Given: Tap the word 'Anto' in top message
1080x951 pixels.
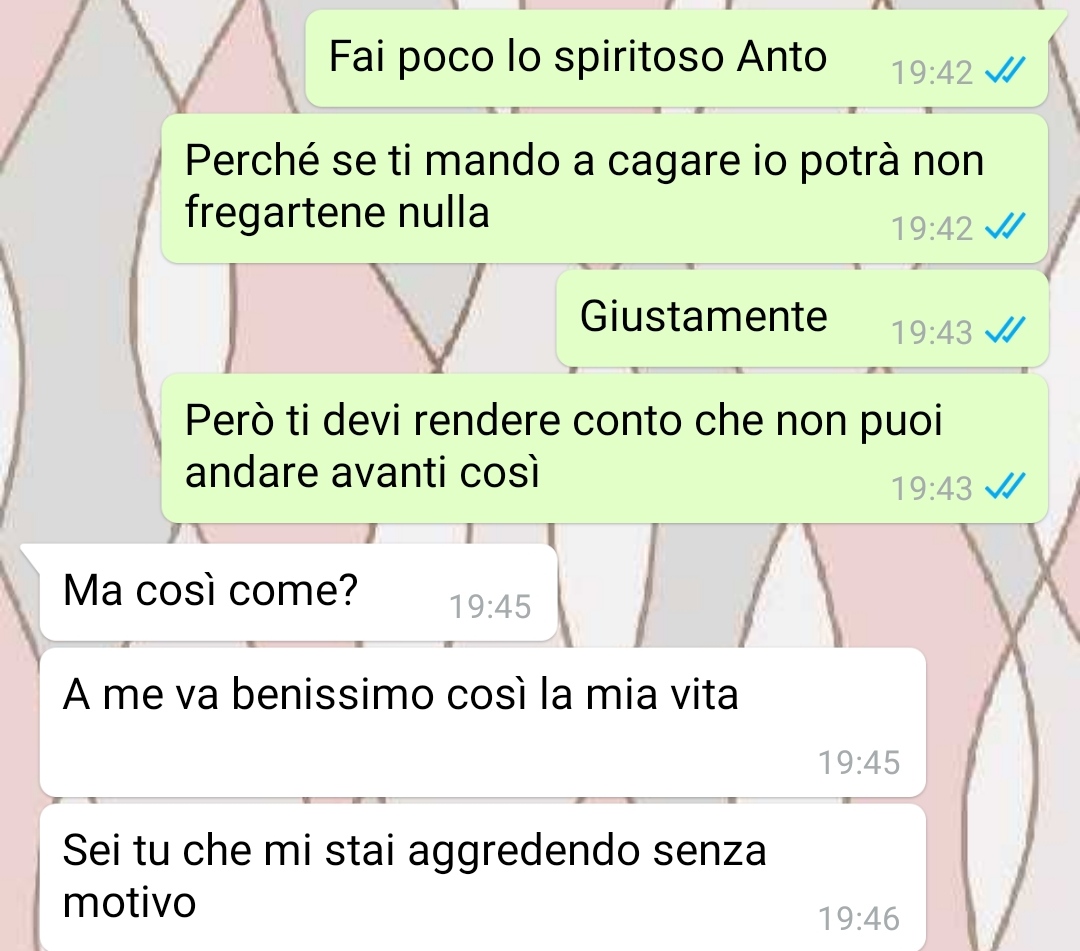Looking at the screenshot, I should click(x=782, y=56).
